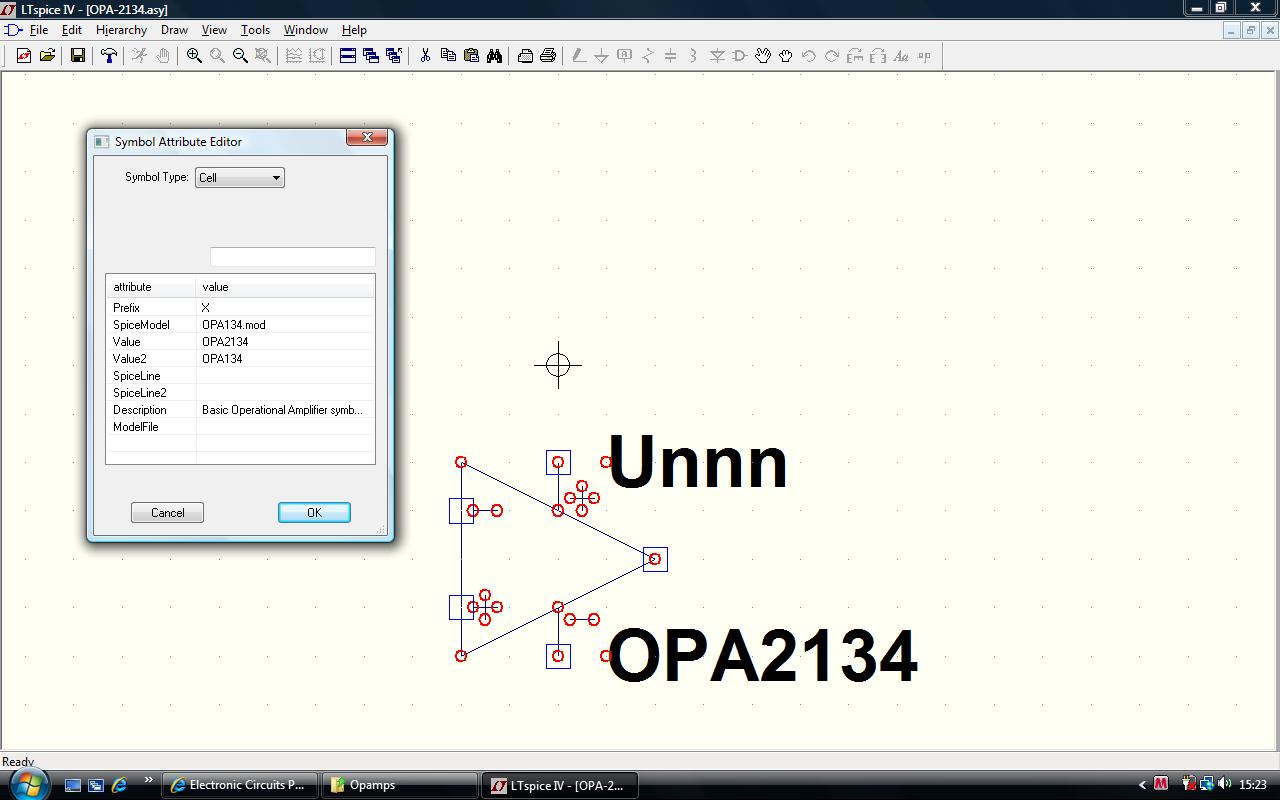Open the Hierarchy menu
1280x800 pixels.
[x=121, y=30]
